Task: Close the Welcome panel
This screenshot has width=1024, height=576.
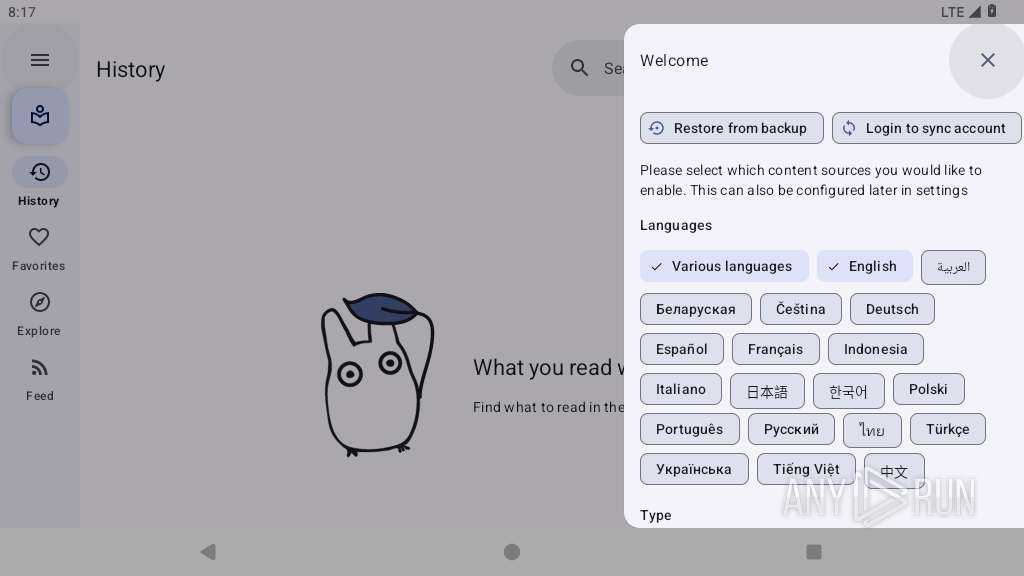Action: pyautogui.click(x=987, y=60)
